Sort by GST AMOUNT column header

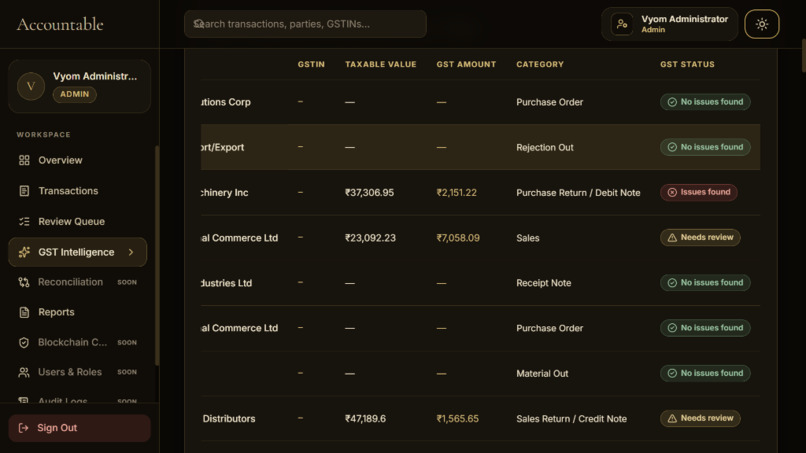tap(466, 64)
